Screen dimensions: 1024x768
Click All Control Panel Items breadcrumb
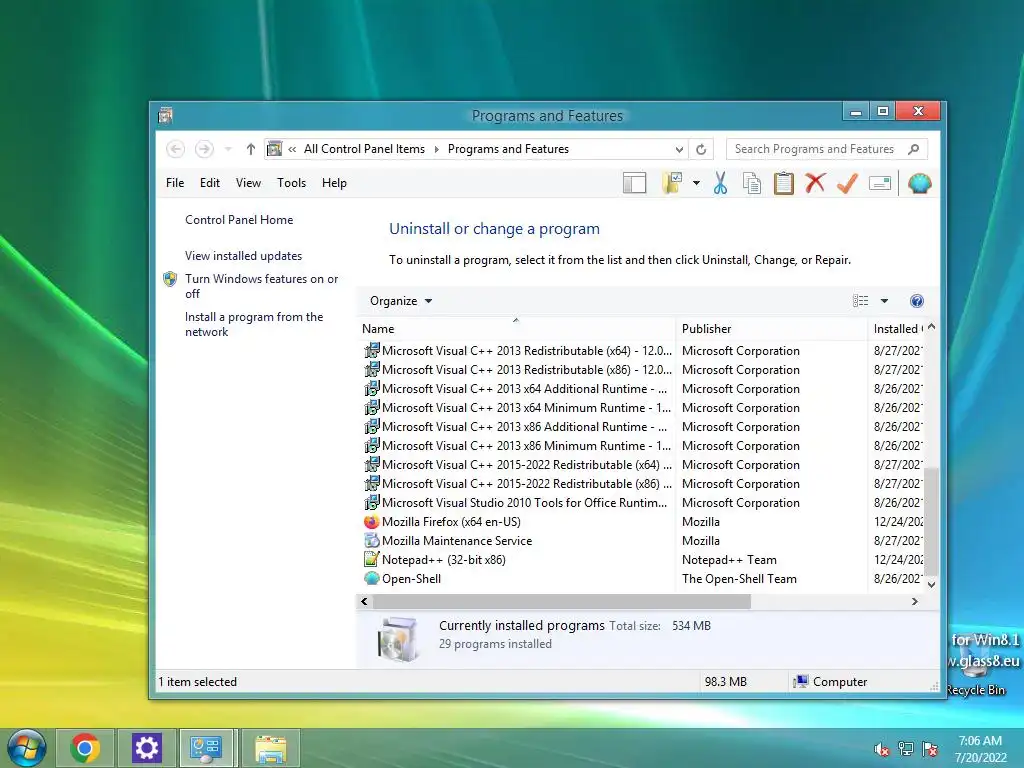pos(364,149)
